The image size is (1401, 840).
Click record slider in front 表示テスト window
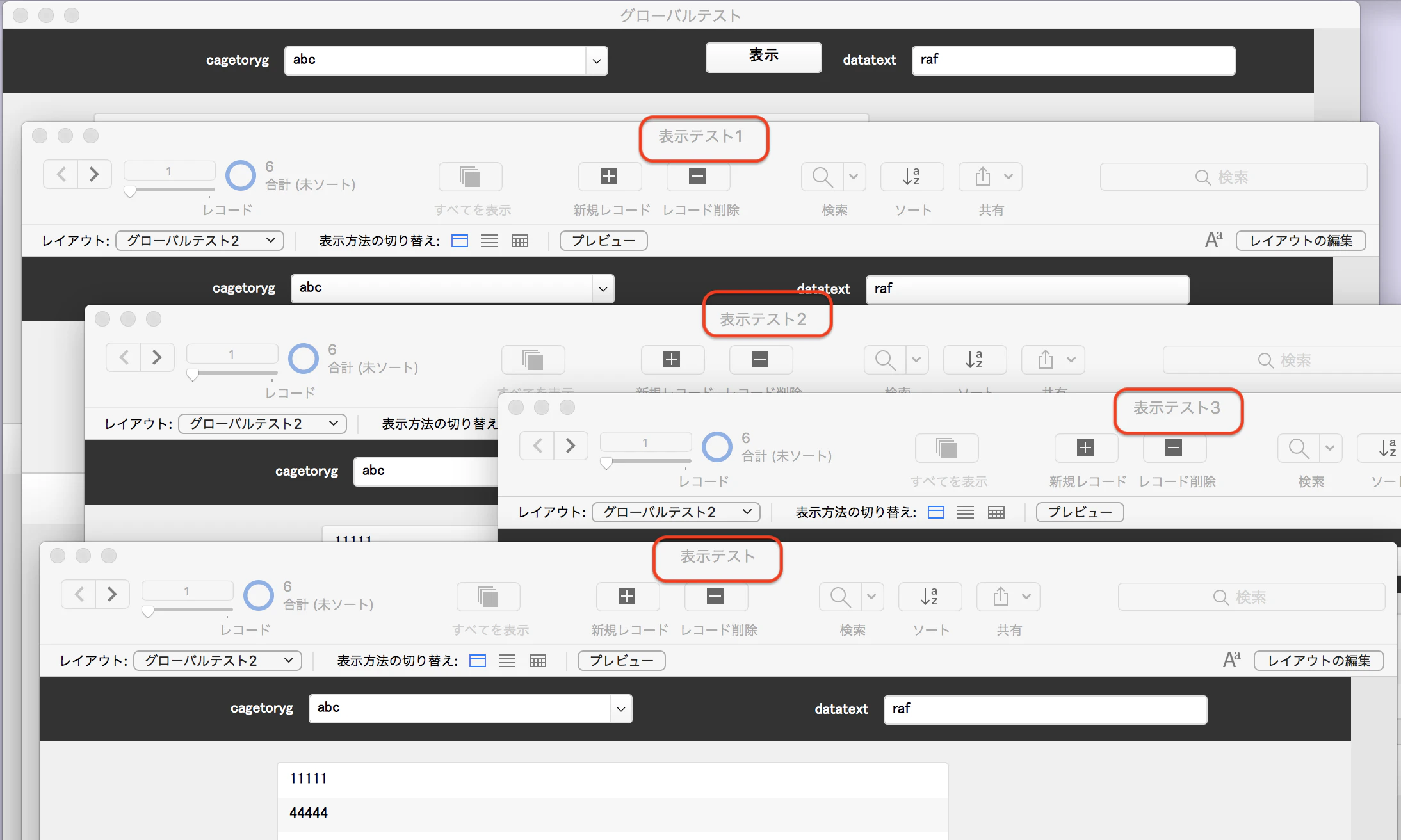[187, 610]
